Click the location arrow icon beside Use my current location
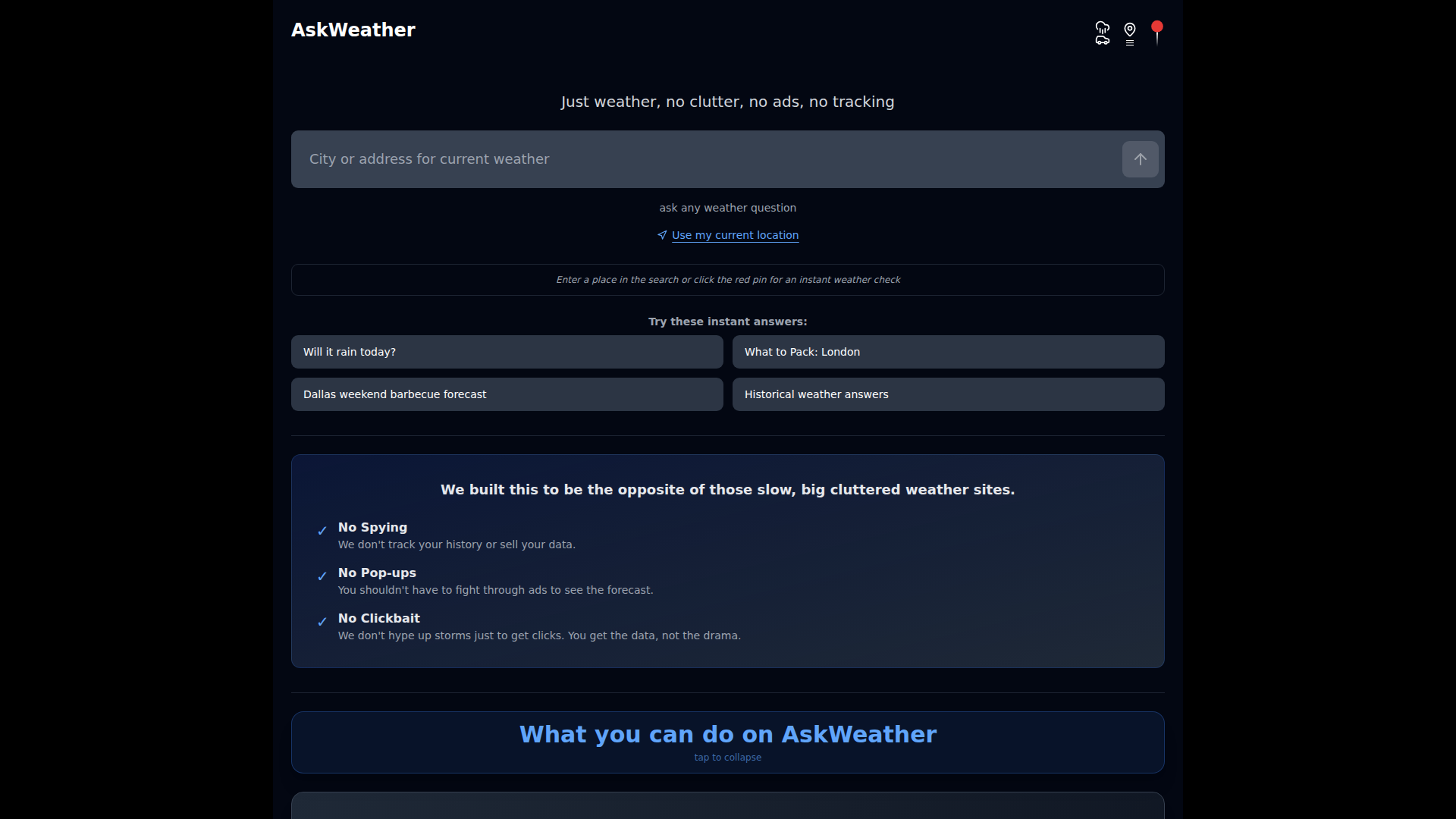The height and width of the screenshot is (819, 1456). pyautogui.click(x=662, y=235)
